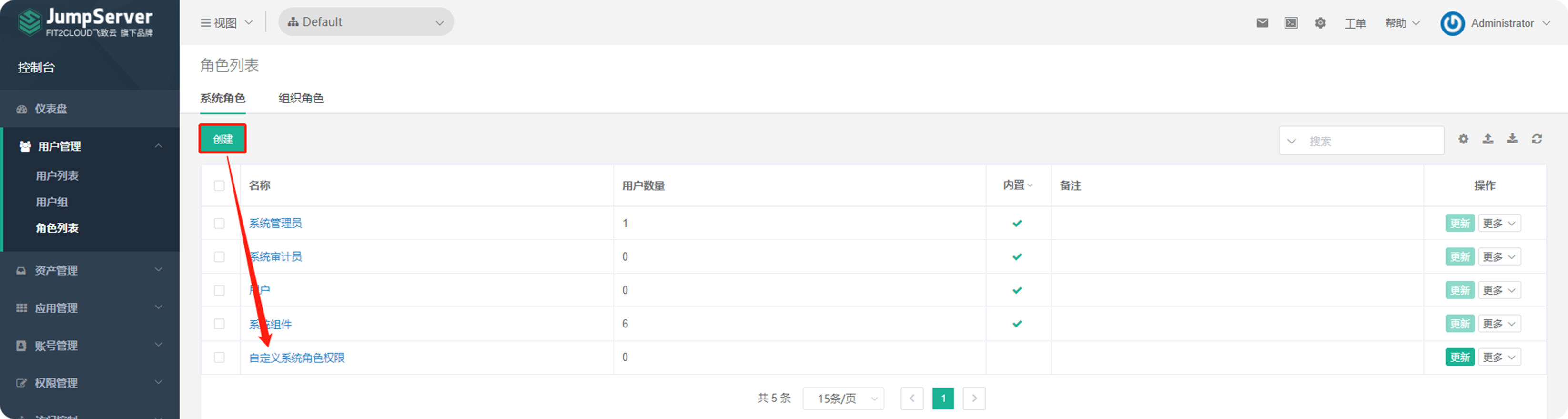Open 用户组 in sidebar
Viewport: 1568px width, 419px height.
(52, 202)
